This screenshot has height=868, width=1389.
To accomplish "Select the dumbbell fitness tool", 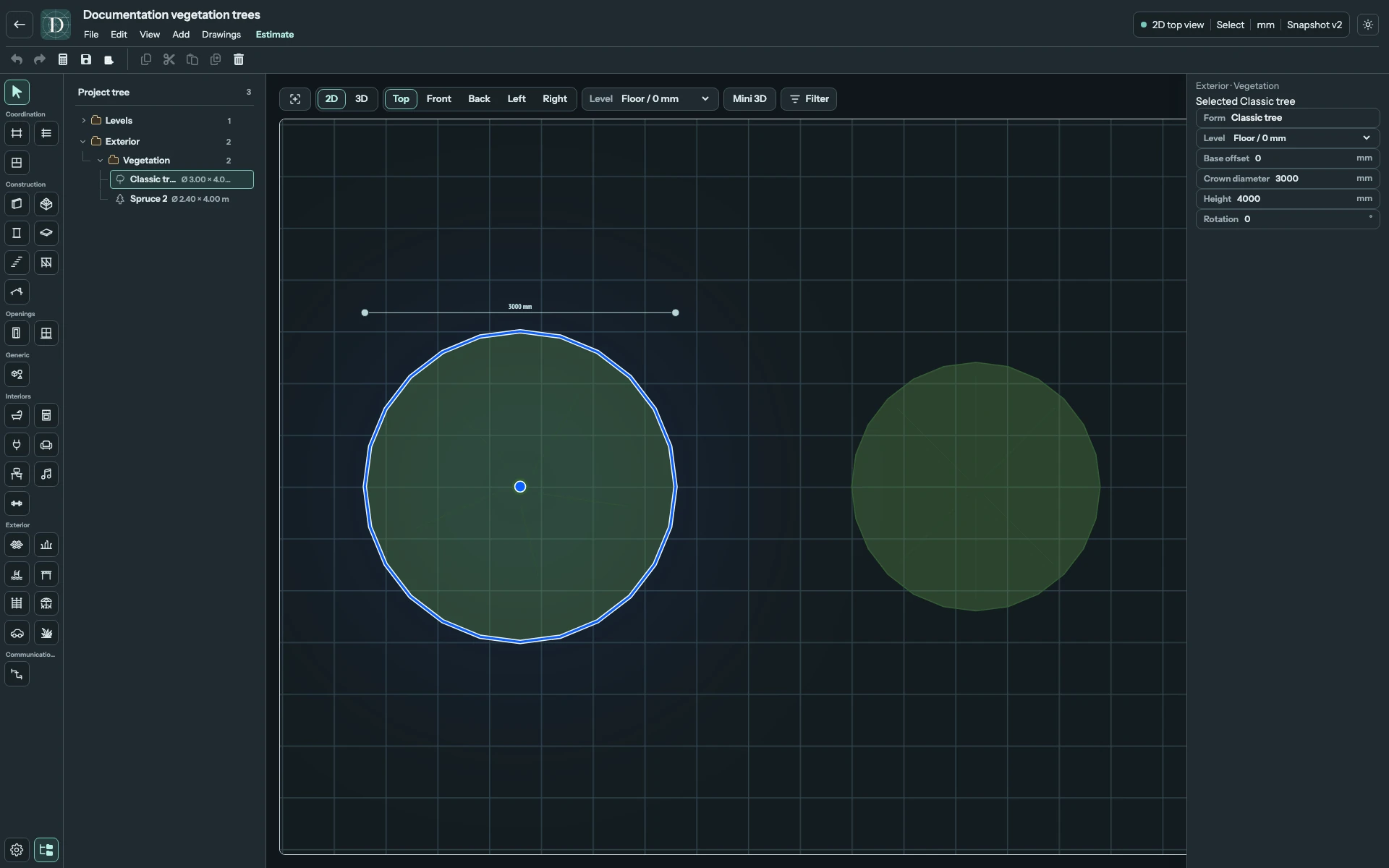I will coord(17,503).
